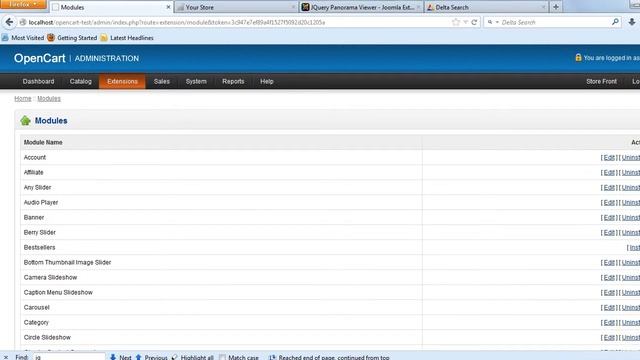This screenshot has height=360, width=640.
Task: Open new tab with plus button
Action: (556, 7)
